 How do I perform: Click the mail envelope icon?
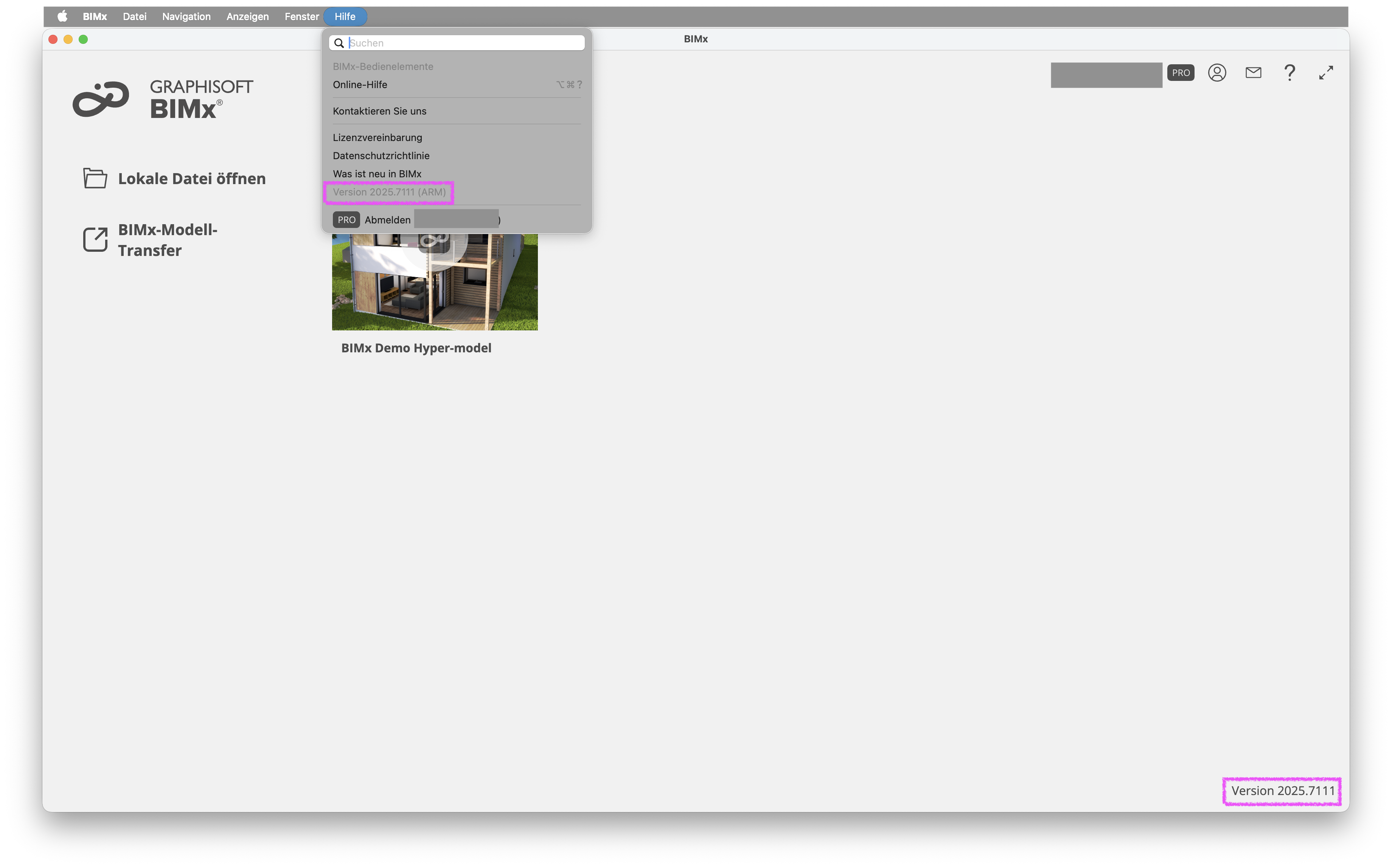[1253, 72]
